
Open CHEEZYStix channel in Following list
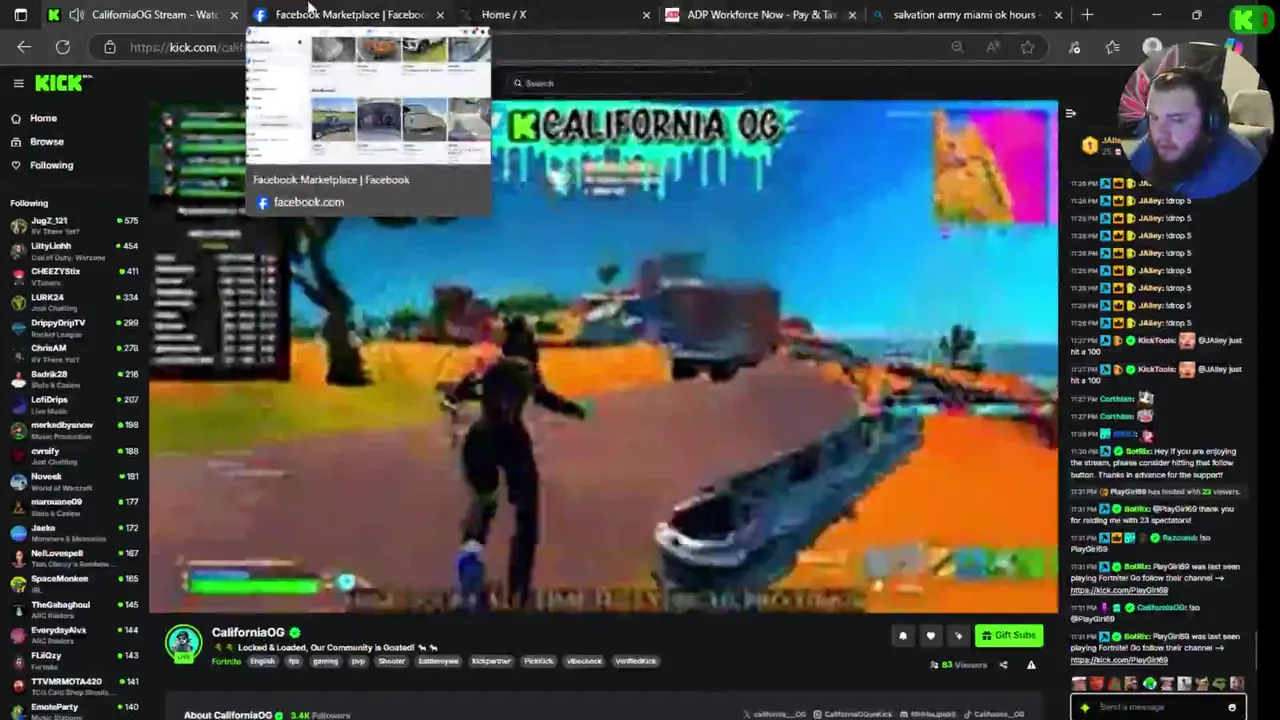74,276
